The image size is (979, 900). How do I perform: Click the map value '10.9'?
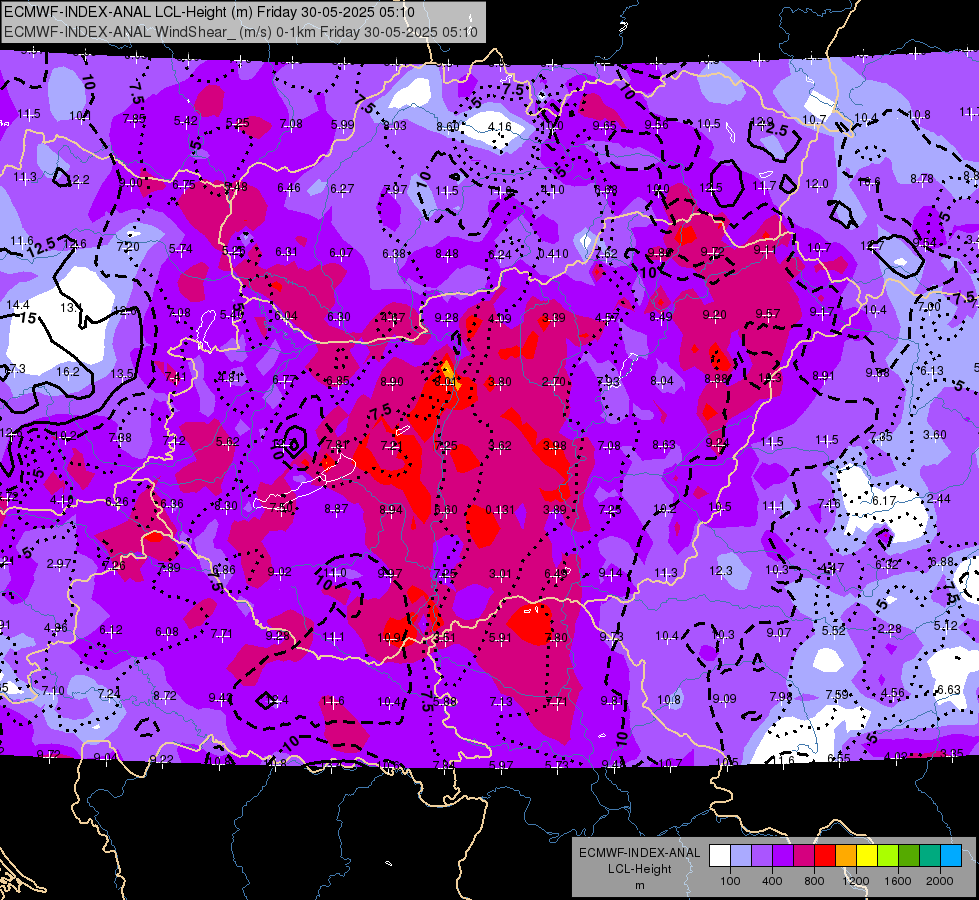pos(388,638)
